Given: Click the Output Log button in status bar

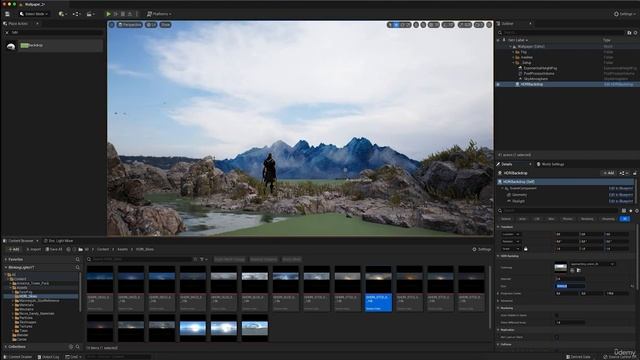Looking at the screenshot, I should click(x=48, y=357).
